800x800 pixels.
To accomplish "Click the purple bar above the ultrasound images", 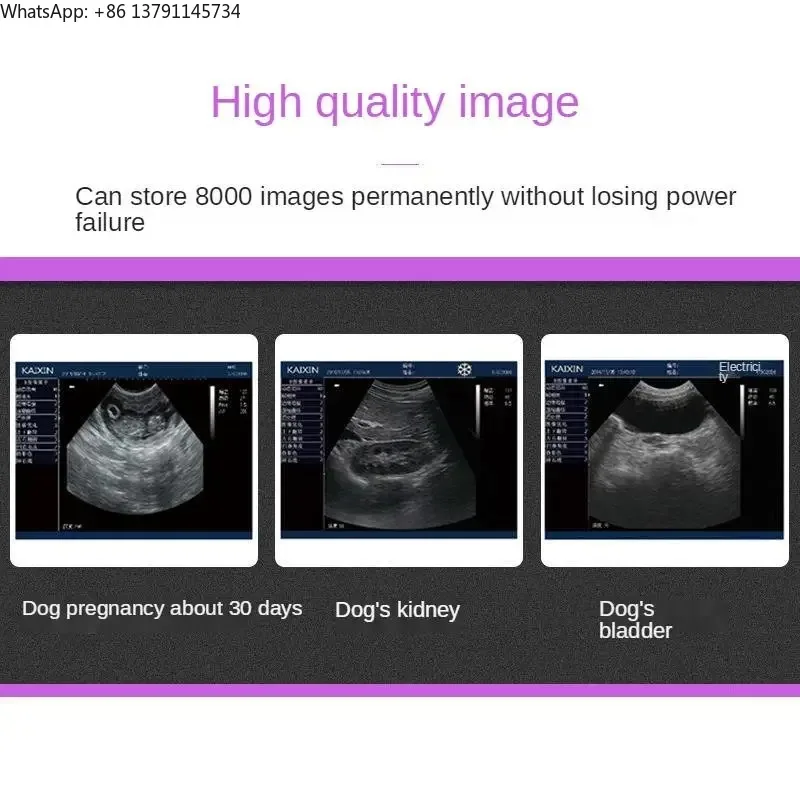I will click(400, 269).
